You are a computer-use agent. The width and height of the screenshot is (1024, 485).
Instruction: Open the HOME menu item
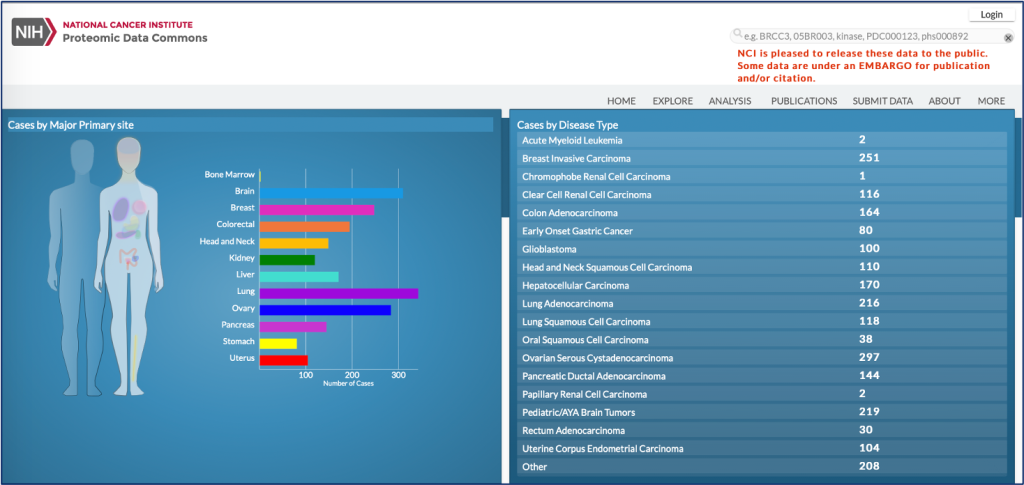tap(621, 101)
